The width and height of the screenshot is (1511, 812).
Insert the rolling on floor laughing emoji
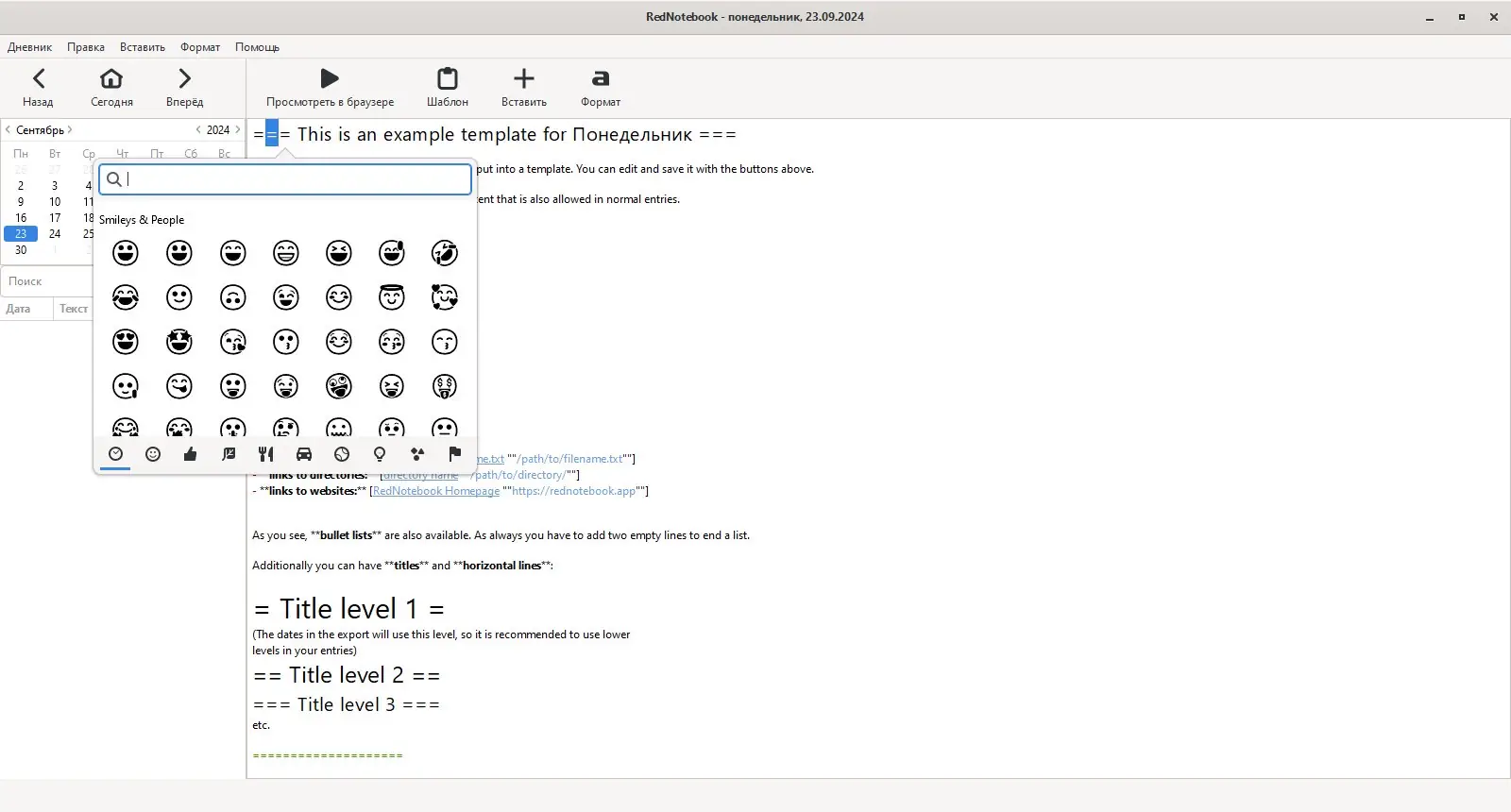445,253
